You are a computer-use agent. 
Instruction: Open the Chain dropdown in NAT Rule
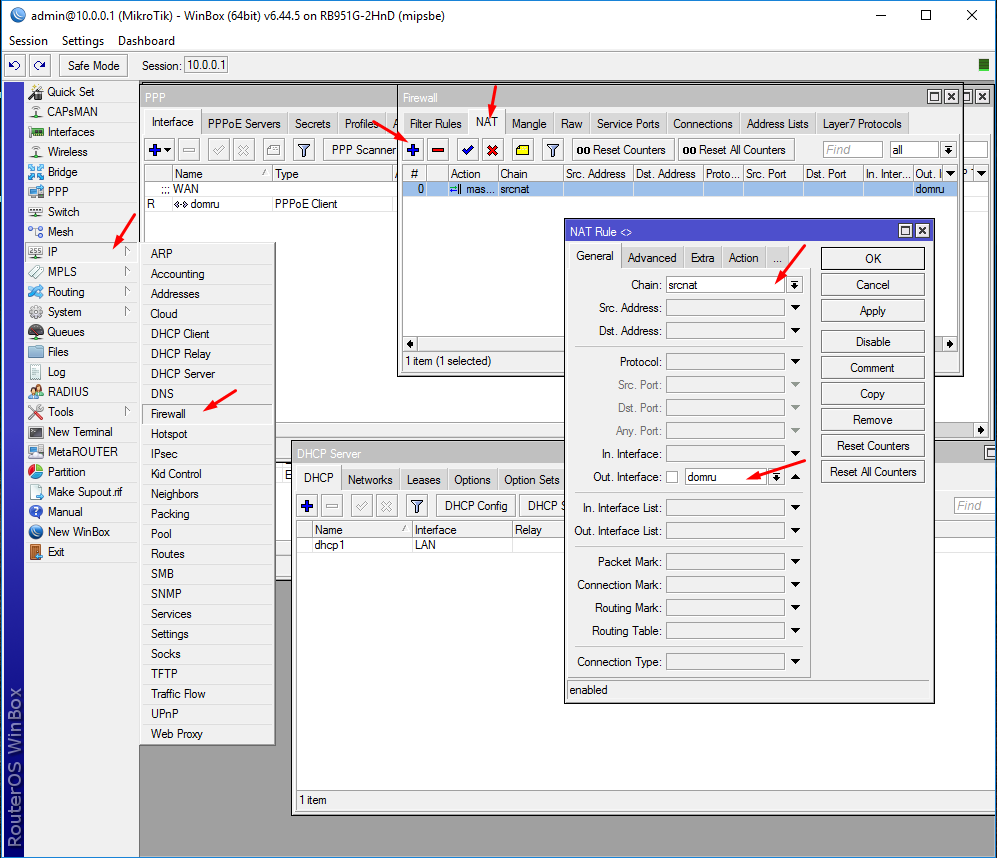795,285
